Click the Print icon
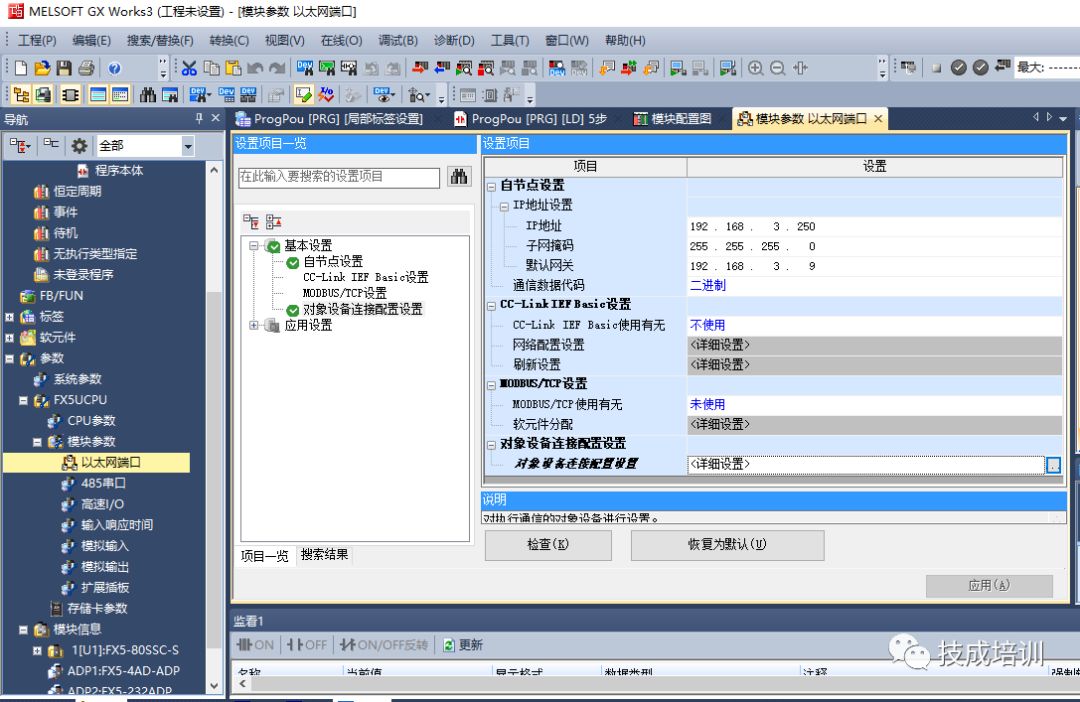Screen dimensions: 1080x702 tap(86, 68)
